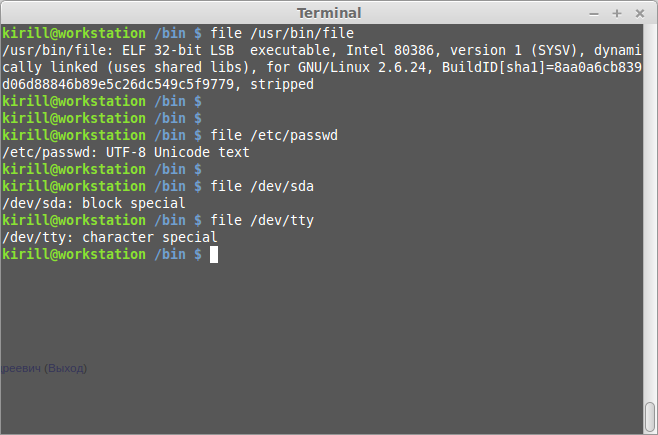Click the faint "(Выход)" logout link
This screenshot has height=435, width=658.
tap(64, 368)
